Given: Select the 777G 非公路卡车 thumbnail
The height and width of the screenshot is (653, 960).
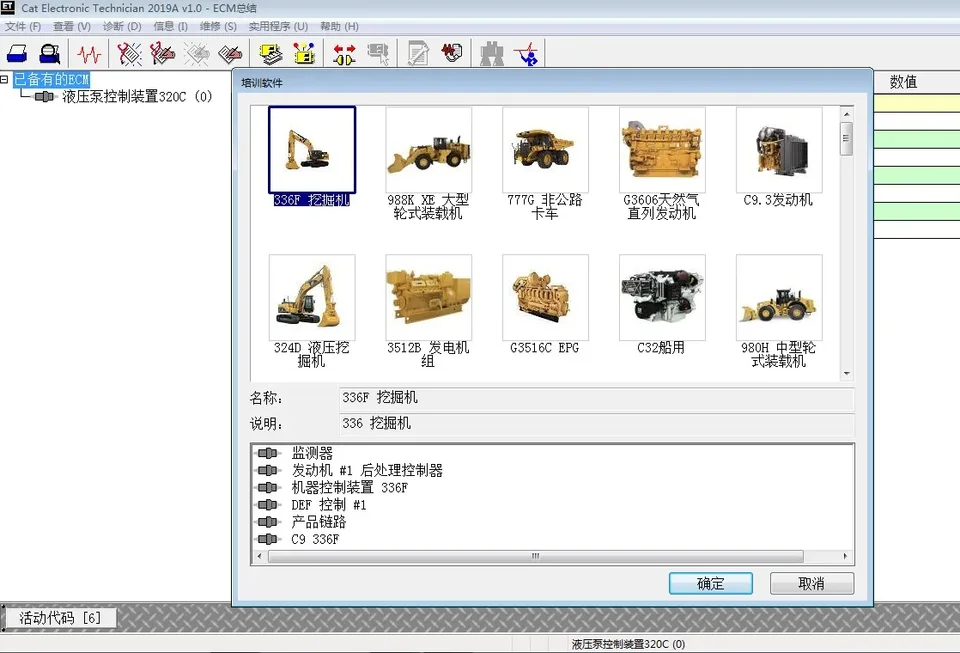Looking at the screenshot, I should [x=545, y=150].
